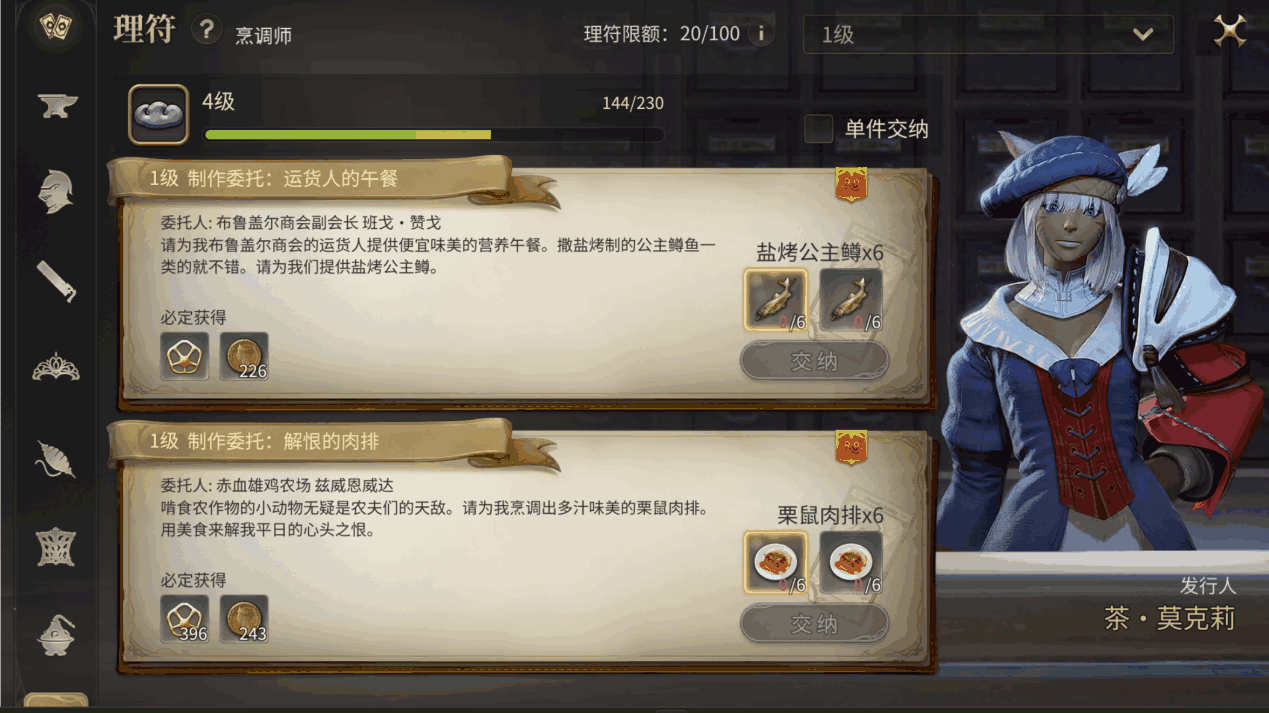Image resolution: width=1269 pixels, height=713 pixels.
Task: Click the 226 gil reward coin icon
Action: coord(244,357)
